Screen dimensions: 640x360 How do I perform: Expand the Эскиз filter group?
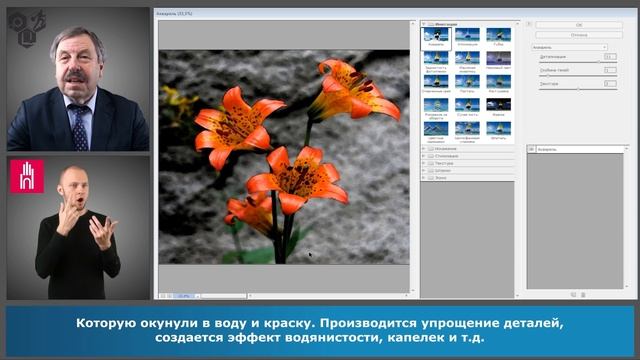pyautogui.click(x=424, y=178)
